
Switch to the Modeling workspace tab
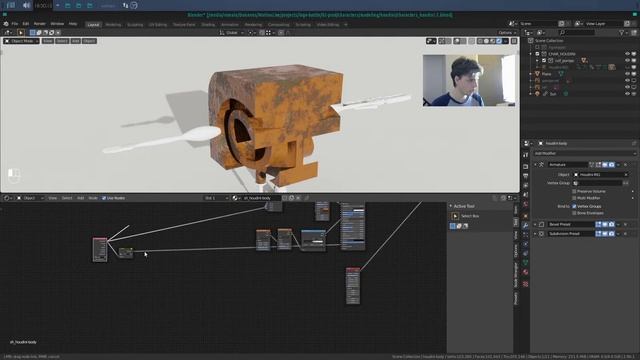113,24
